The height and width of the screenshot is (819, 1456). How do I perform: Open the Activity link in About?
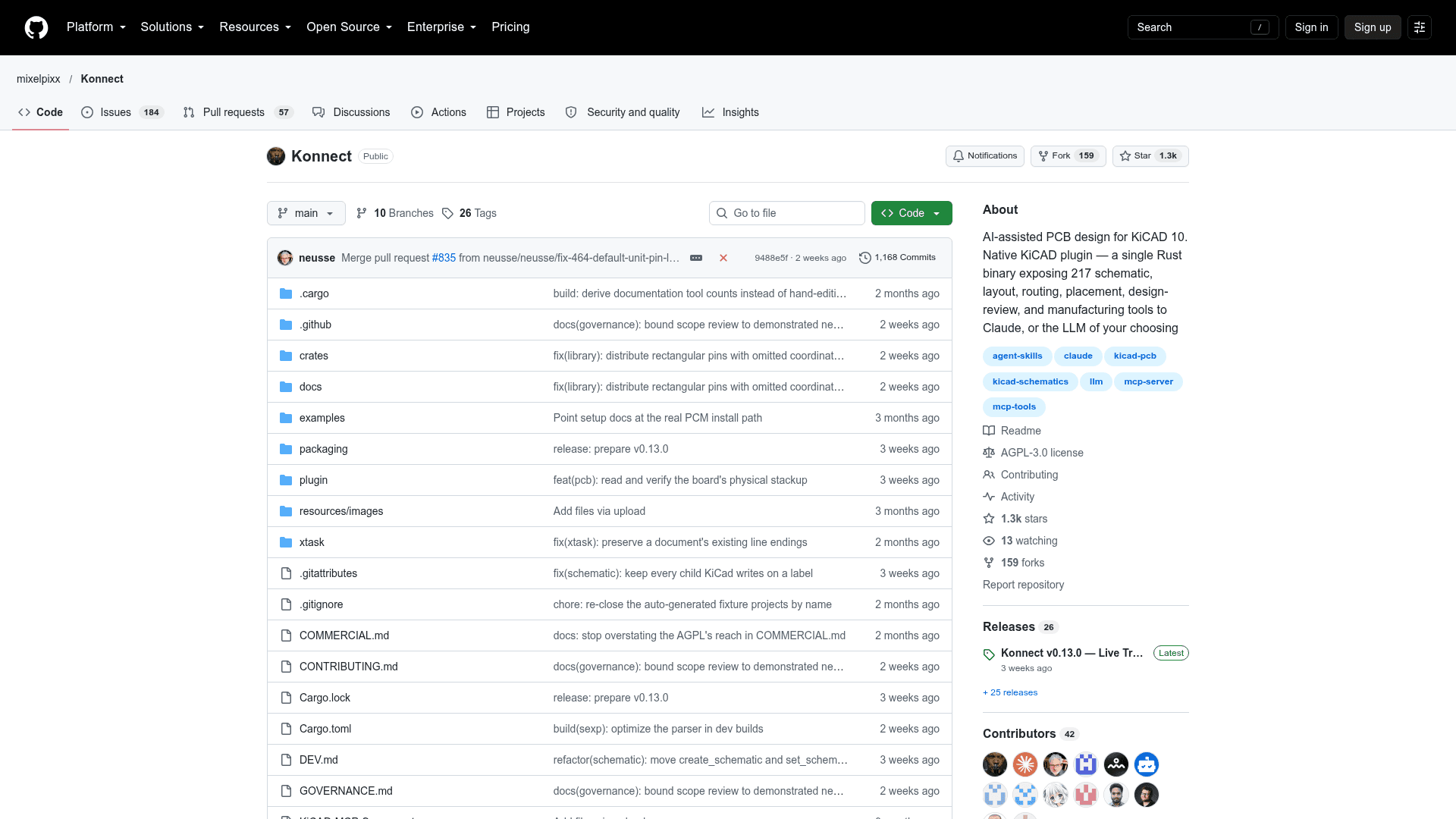(1009, 497)
